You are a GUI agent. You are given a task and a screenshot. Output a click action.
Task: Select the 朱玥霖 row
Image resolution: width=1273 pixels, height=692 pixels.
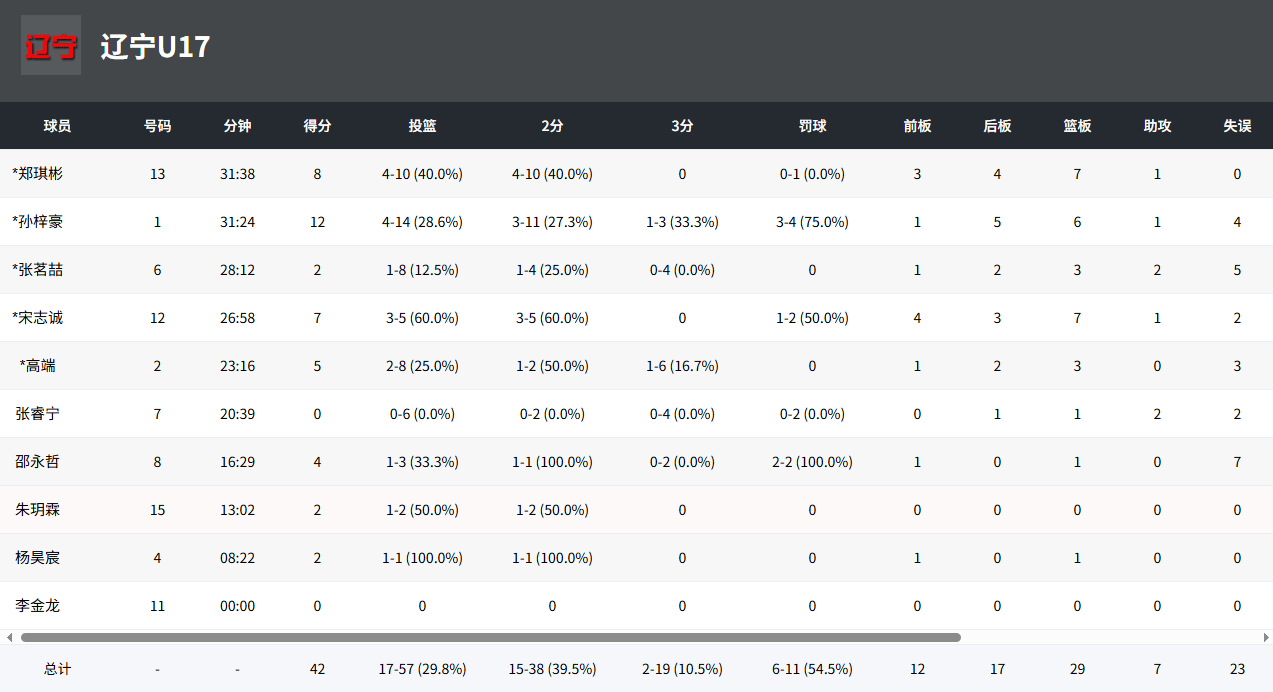tap(38, 509)
